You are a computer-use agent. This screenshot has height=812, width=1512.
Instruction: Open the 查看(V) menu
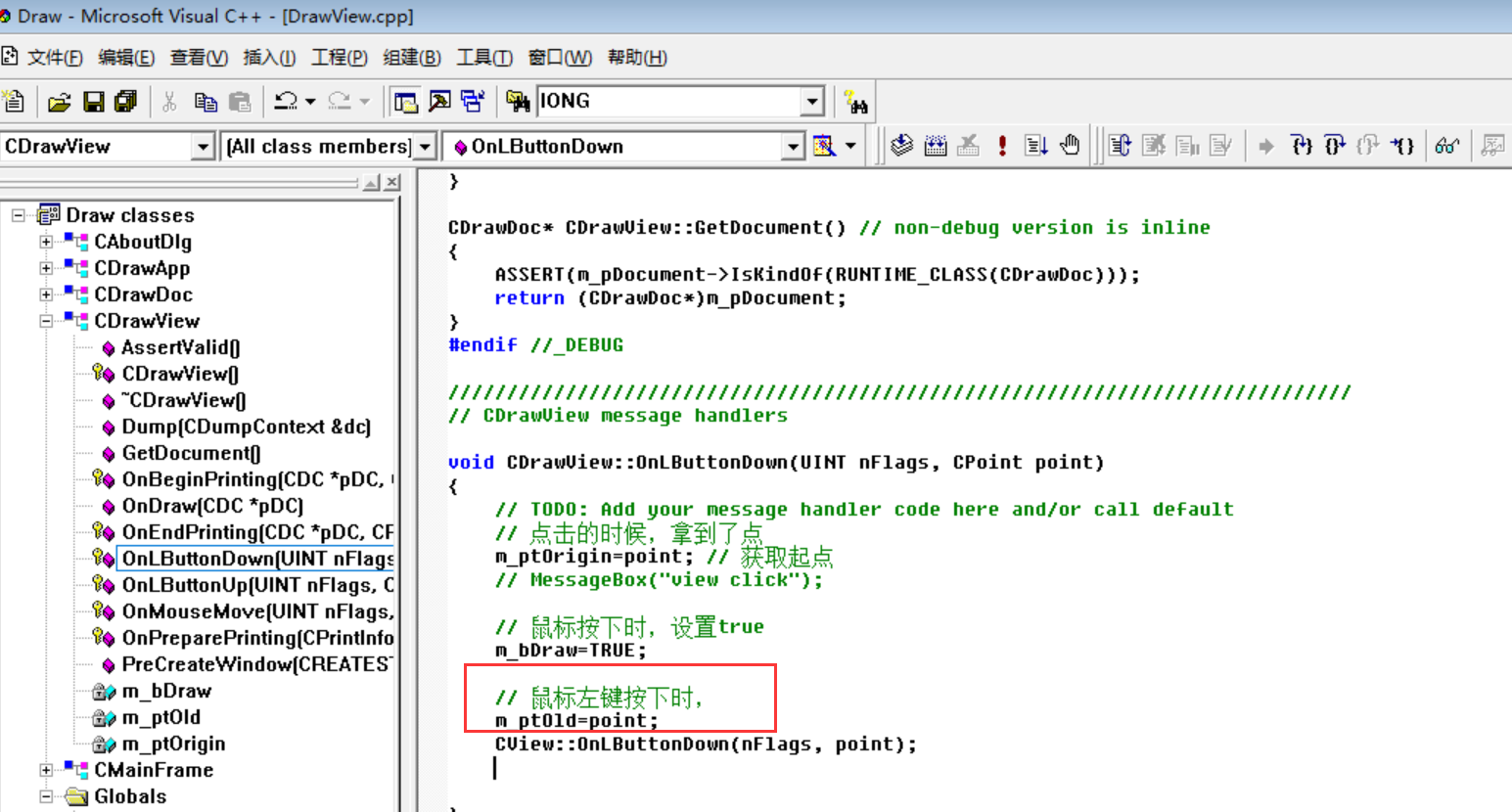point(199,58)
